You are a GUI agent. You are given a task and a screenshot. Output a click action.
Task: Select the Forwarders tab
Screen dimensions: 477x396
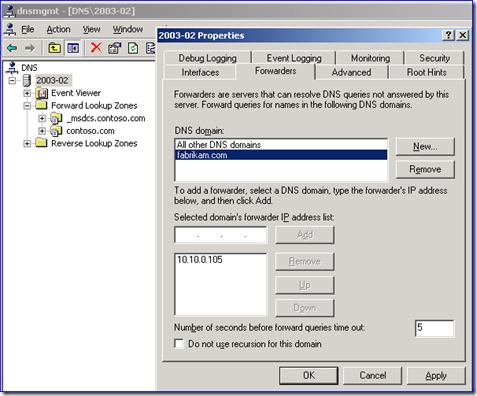point(275,71)
